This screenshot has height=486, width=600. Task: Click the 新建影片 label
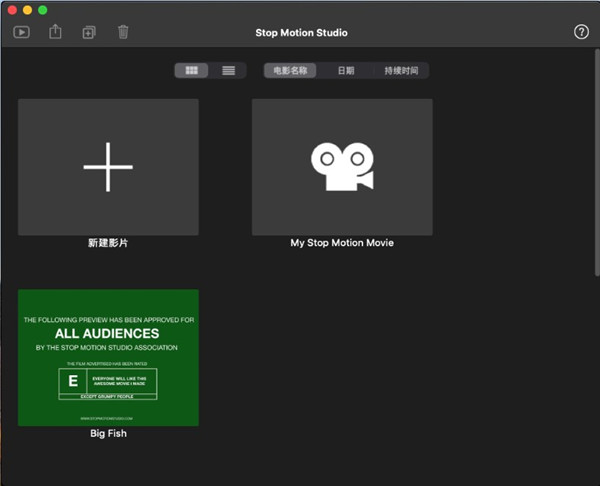point(108,243)
